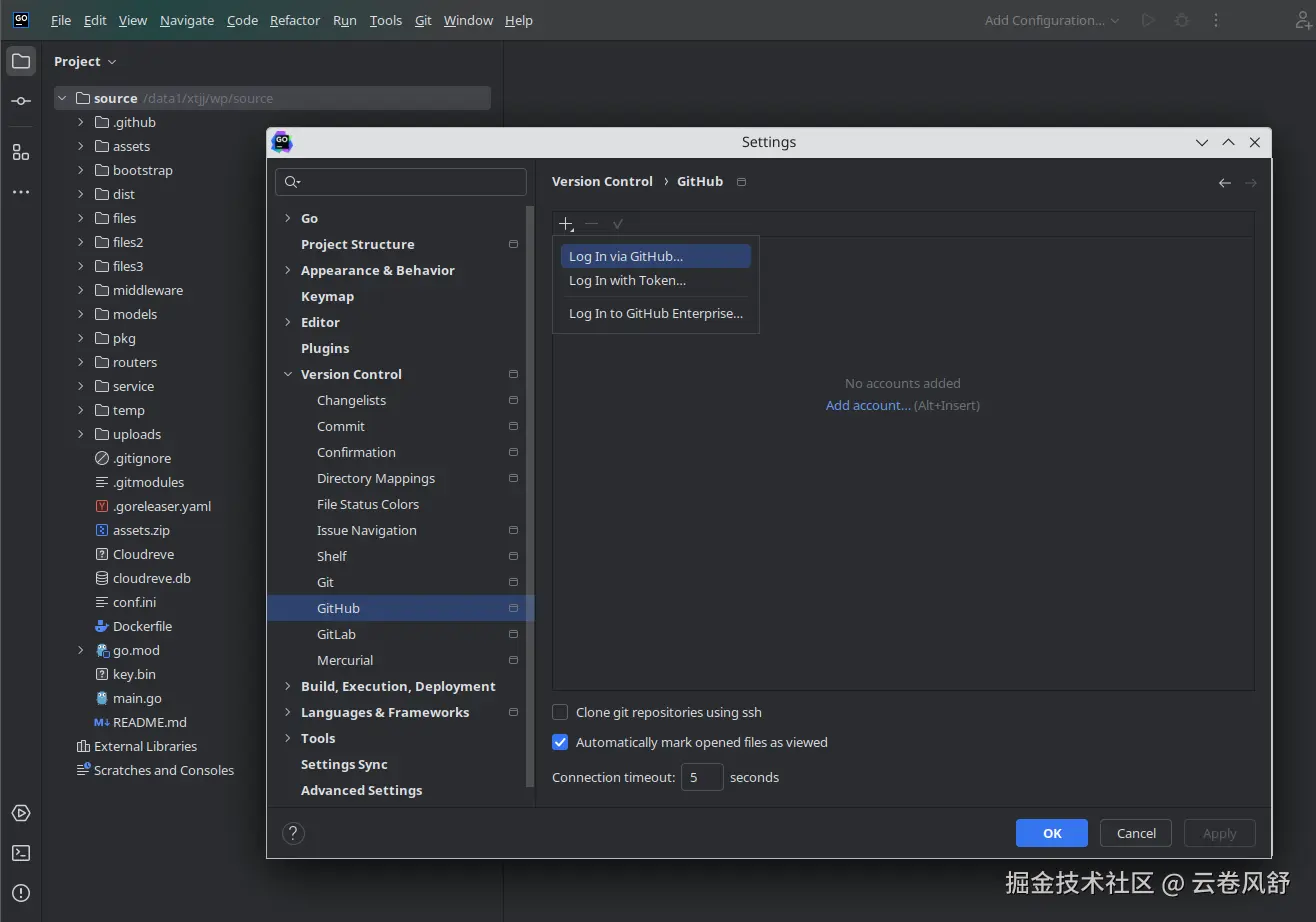Open the Project tool window icon

[x=20, y=61]
